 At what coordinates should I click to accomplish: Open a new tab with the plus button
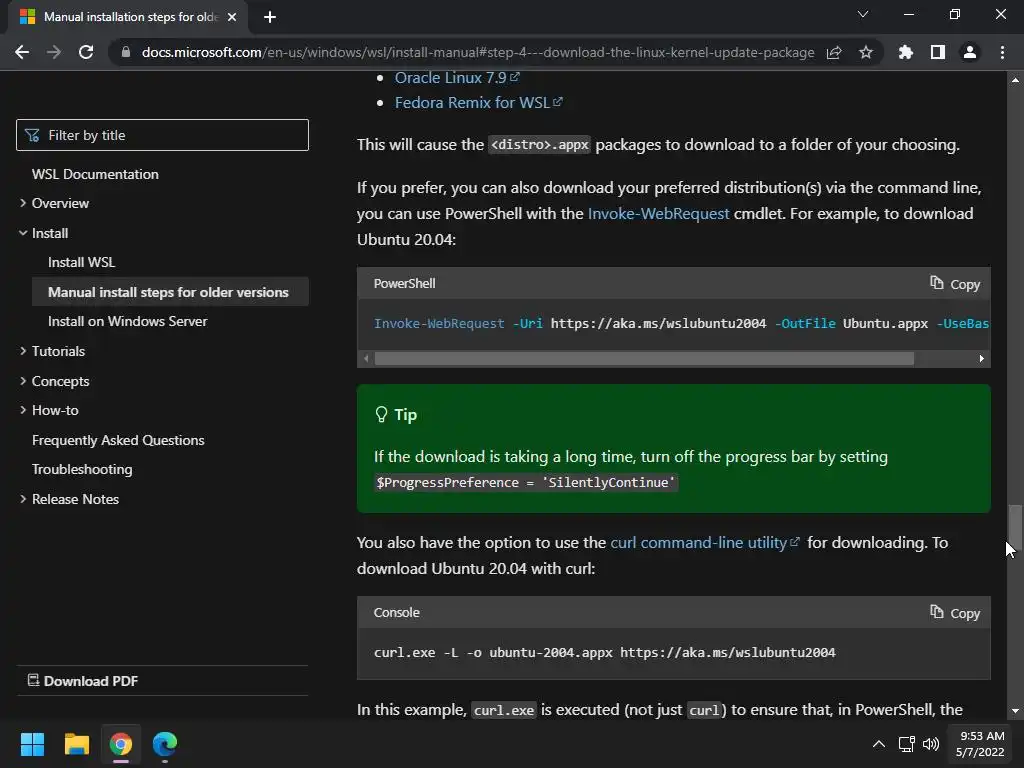point(270,17)
